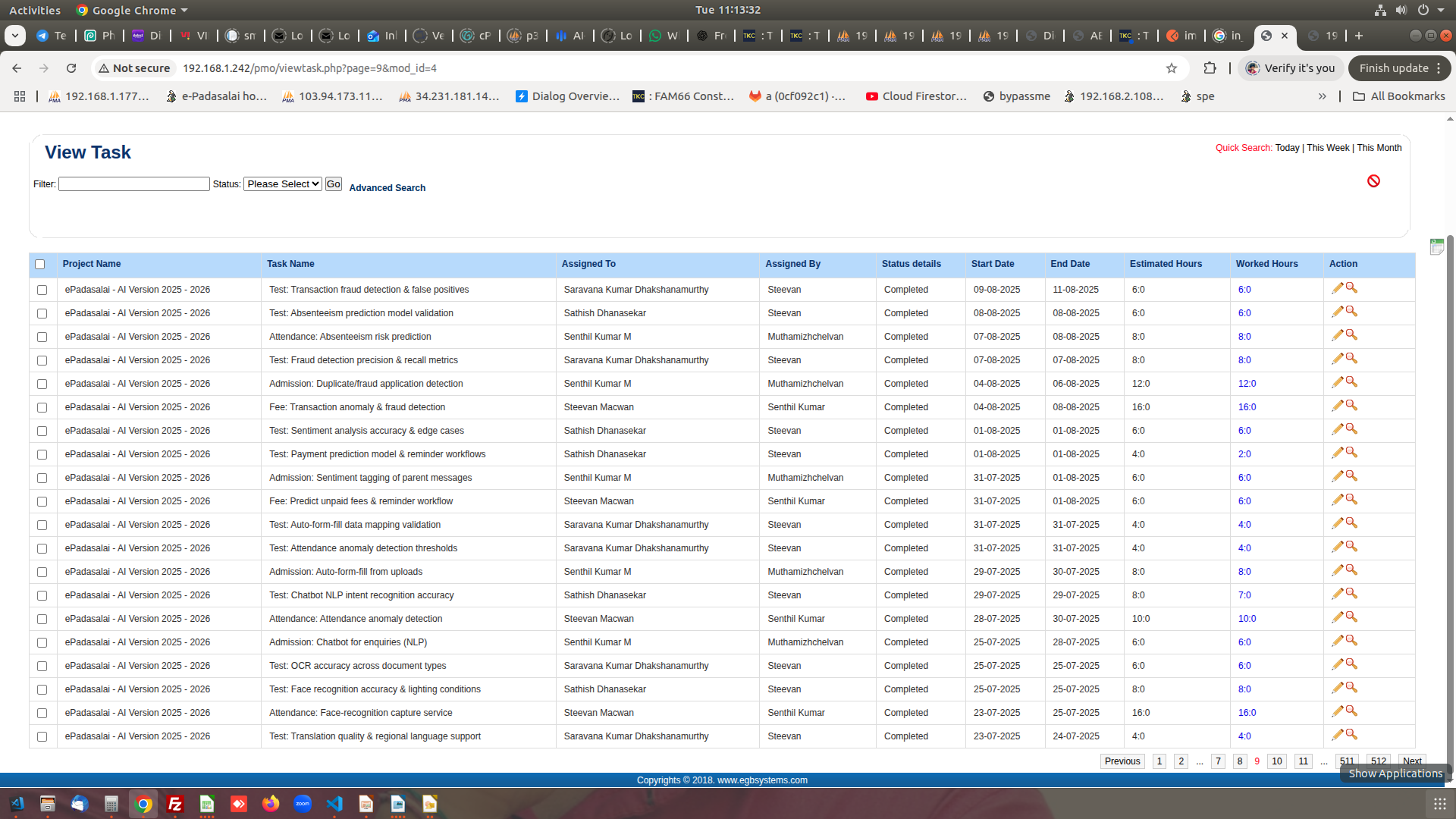
Task: Click red prohibited circle icon near Quick Search
Action: point(1373,180)
